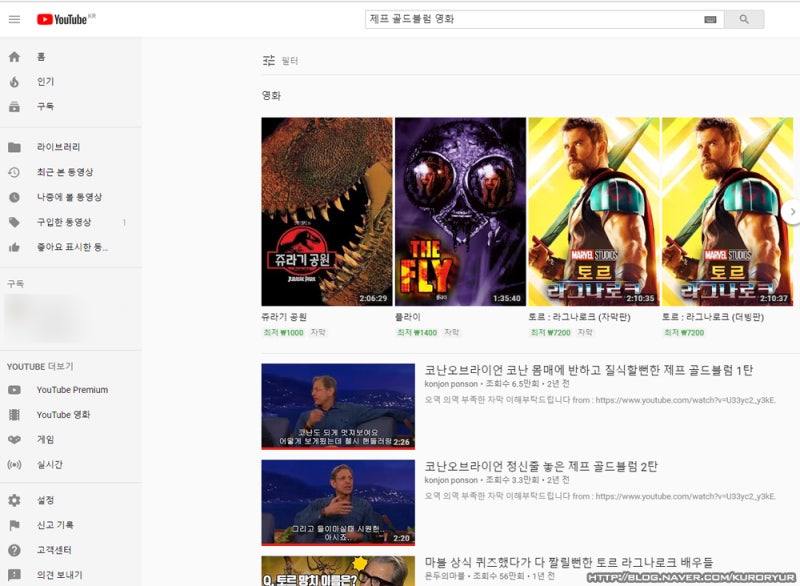This screenshot has height=586, width=800.
Task: Click the gaming controller icon
Action: 14,440
